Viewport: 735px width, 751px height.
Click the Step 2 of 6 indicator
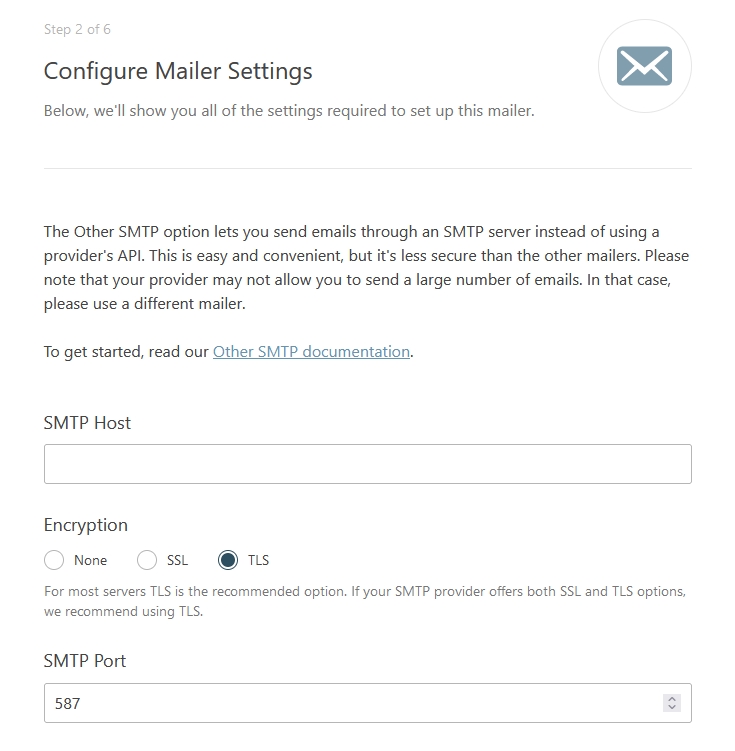(x=77, y=29)
